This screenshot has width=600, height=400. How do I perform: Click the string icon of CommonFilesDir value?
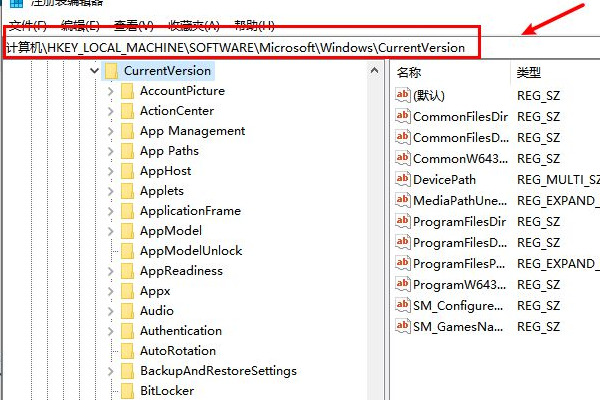coord(403,116)
